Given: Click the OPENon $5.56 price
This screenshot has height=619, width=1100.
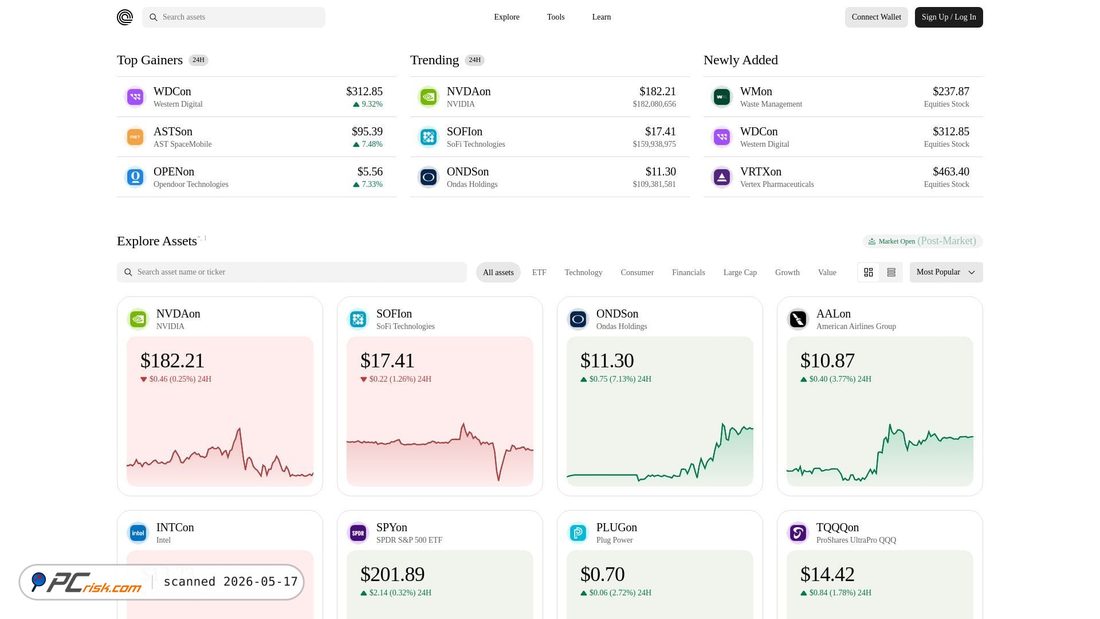Looking at the screenshot, I should point(370,171).
